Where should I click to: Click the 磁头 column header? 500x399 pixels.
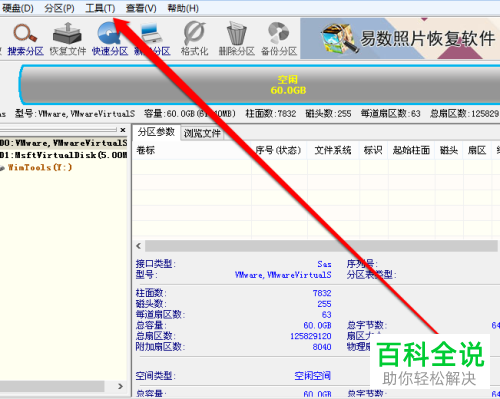point(449,150)
